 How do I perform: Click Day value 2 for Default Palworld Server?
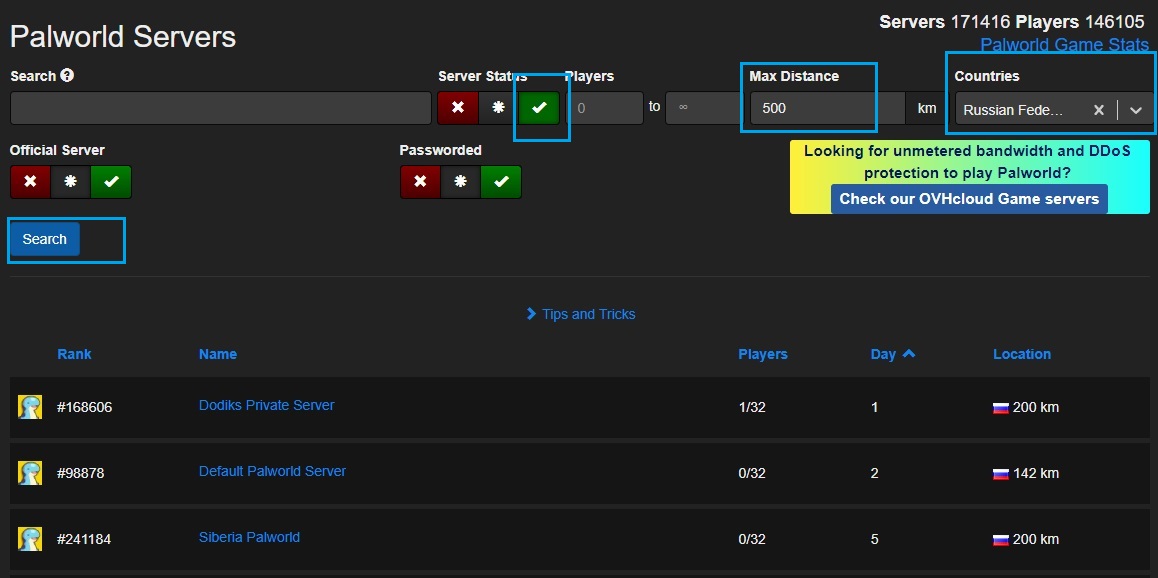[x=874, y=473]
